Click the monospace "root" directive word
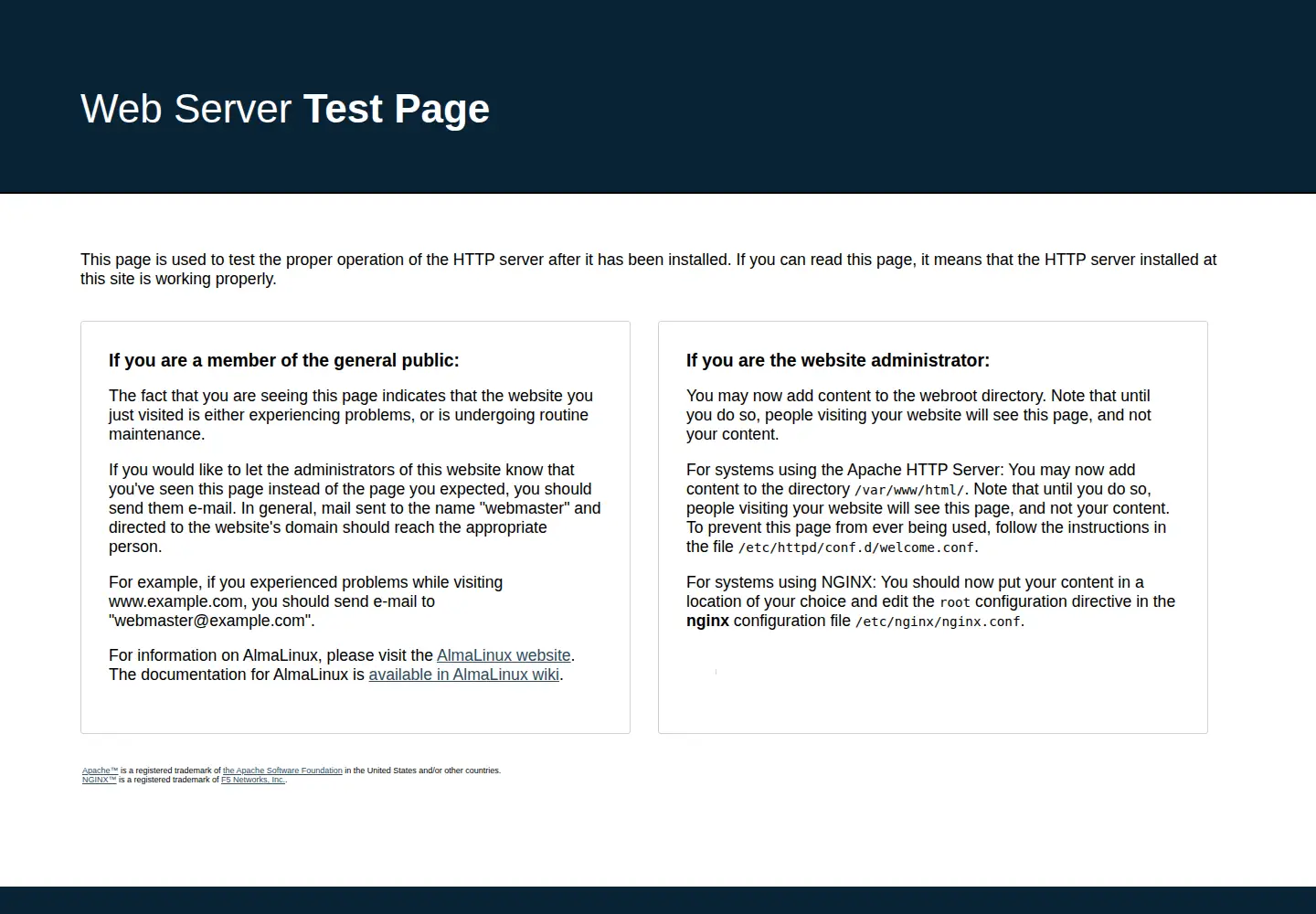This screenshot has width=1316, height=914. (x=955, y=602)
